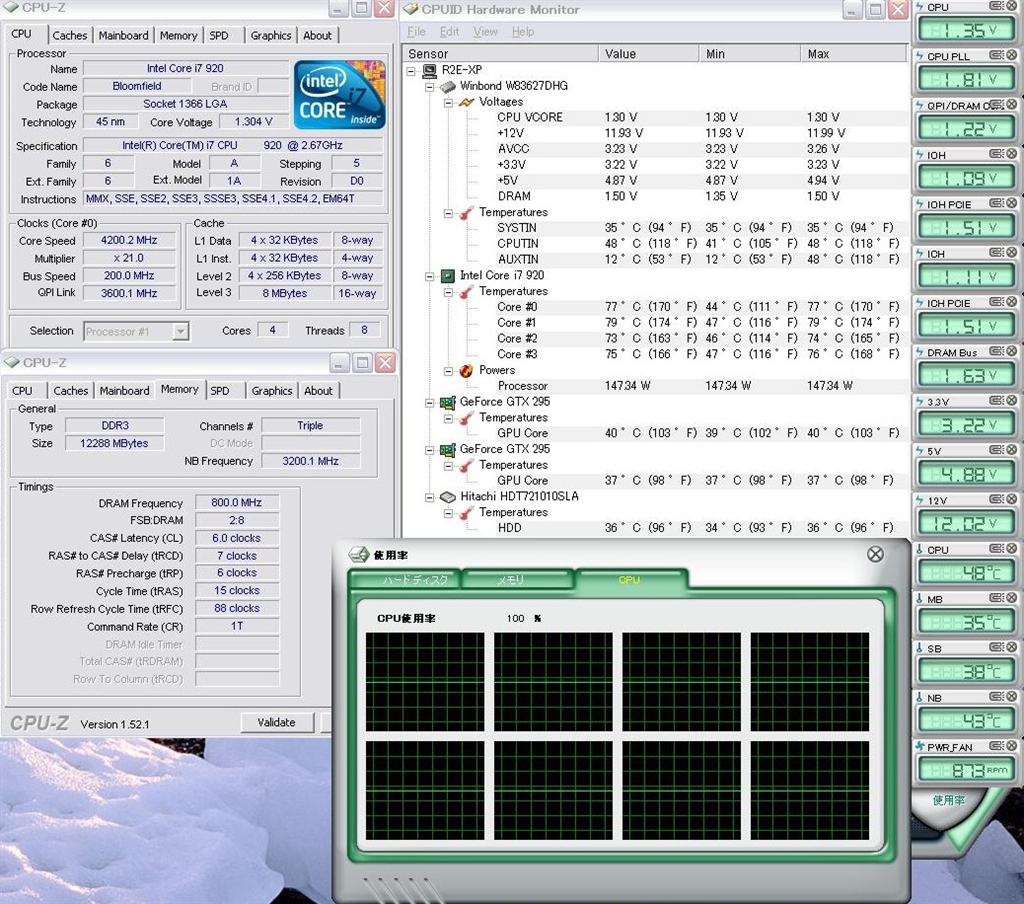This screenshot has width=1024, height=904.
Task: Close the CPU PLL voltage gauge
Action: coord(1011,56)
